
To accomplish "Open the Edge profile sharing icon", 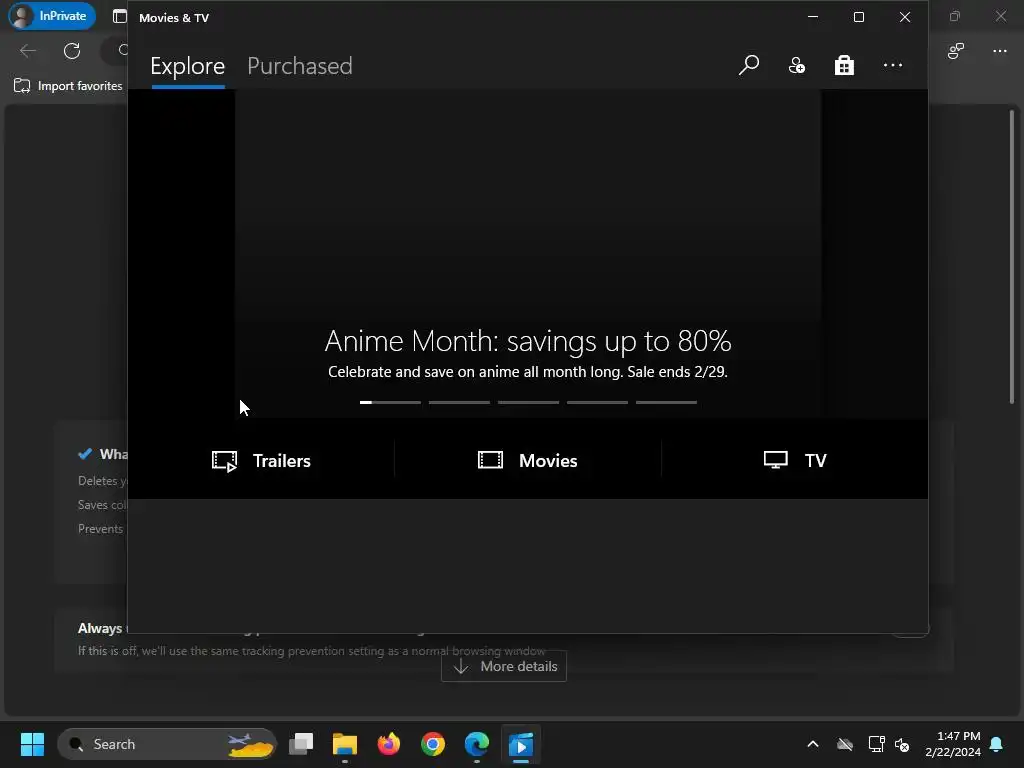I will [956, 51].
